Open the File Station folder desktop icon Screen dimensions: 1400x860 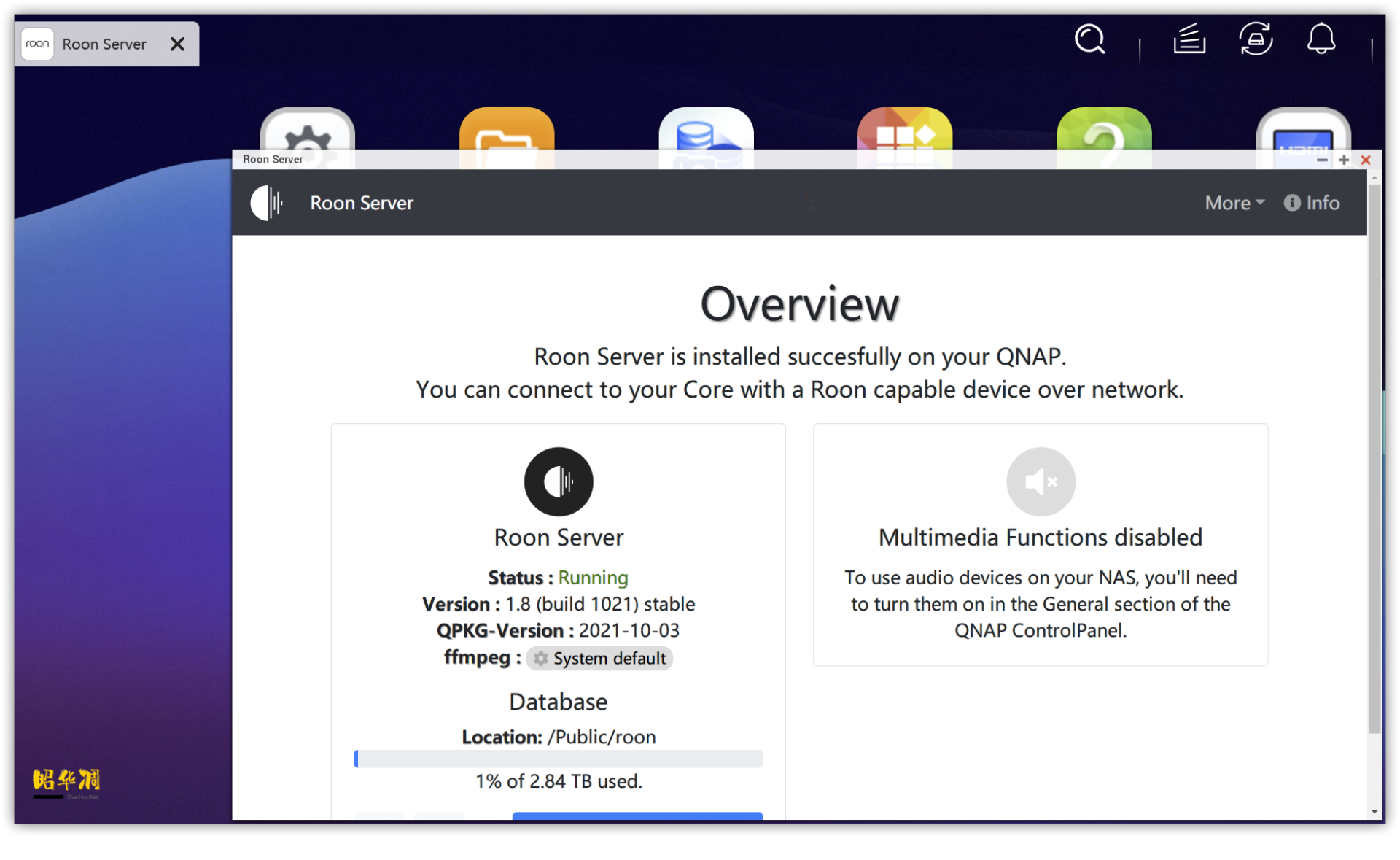507,130
